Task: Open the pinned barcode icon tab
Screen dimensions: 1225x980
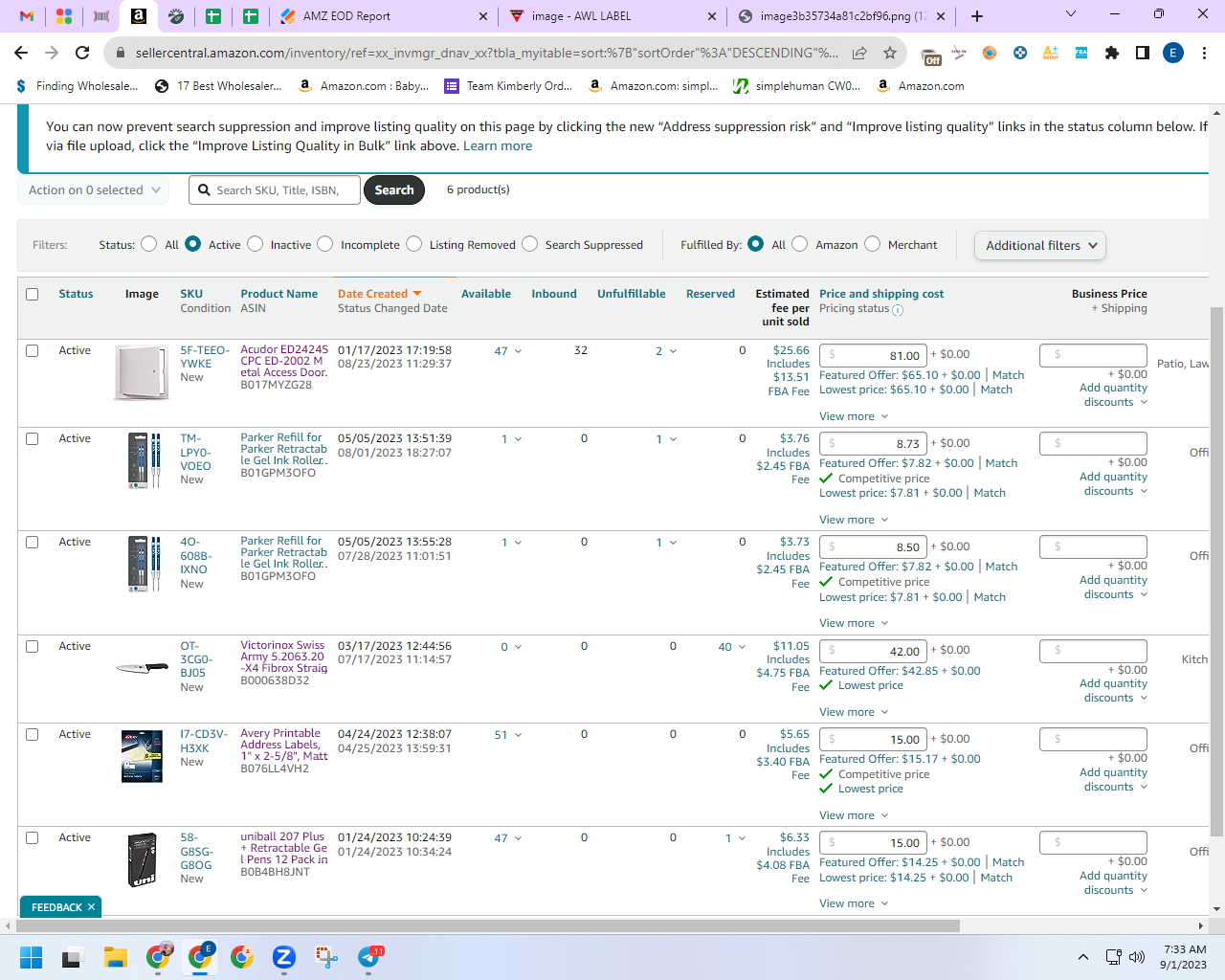Action: pyautogui.click(x=100, y=16)
